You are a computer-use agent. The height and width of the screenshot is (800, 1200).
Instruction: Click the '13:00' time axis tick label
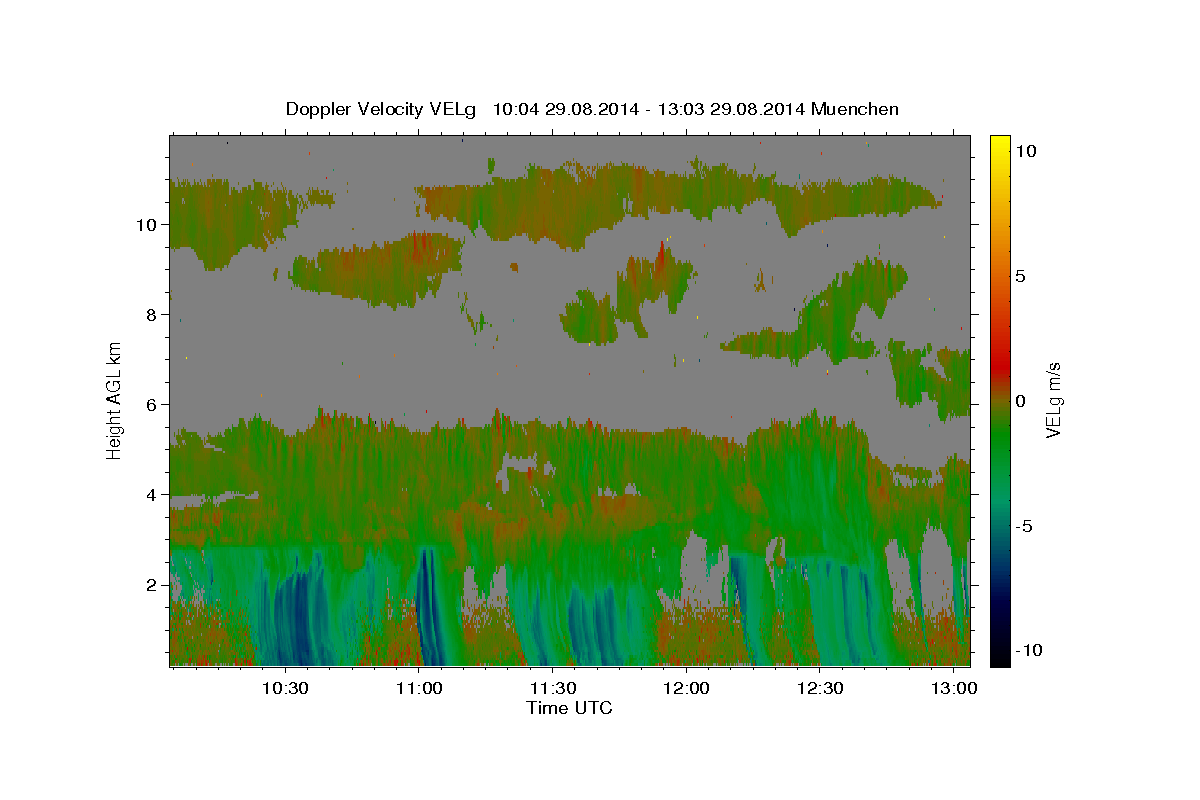pyautogui.click(x=953, y=689)
